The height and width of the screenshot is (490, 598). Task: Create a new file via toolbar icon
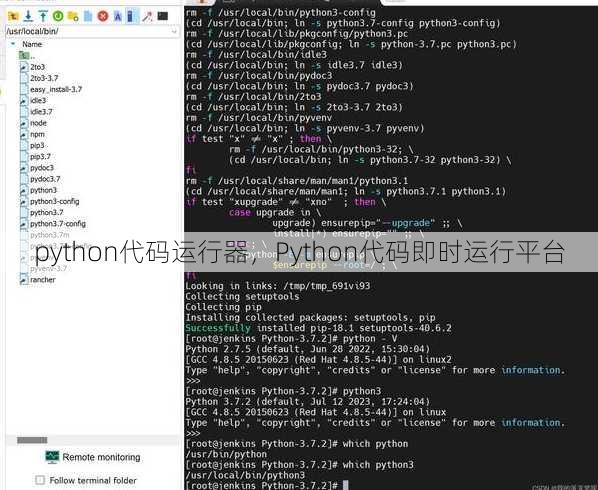tap(88, 16)
